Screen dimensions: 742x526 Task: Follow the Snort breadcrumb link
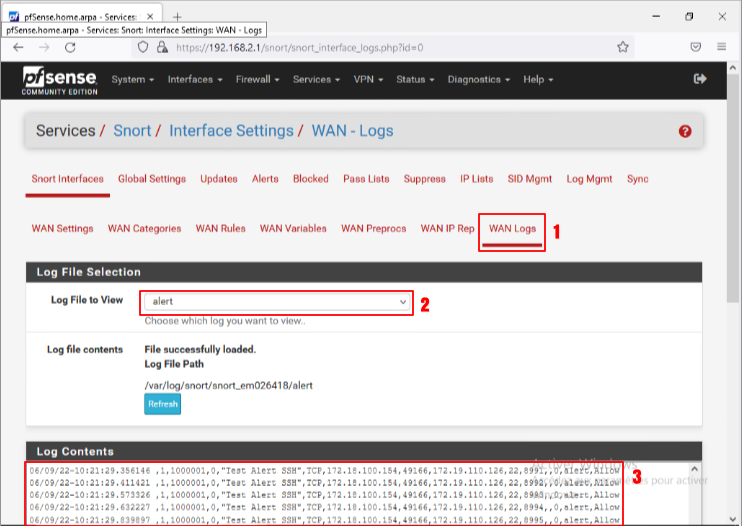tap(132, 131)
